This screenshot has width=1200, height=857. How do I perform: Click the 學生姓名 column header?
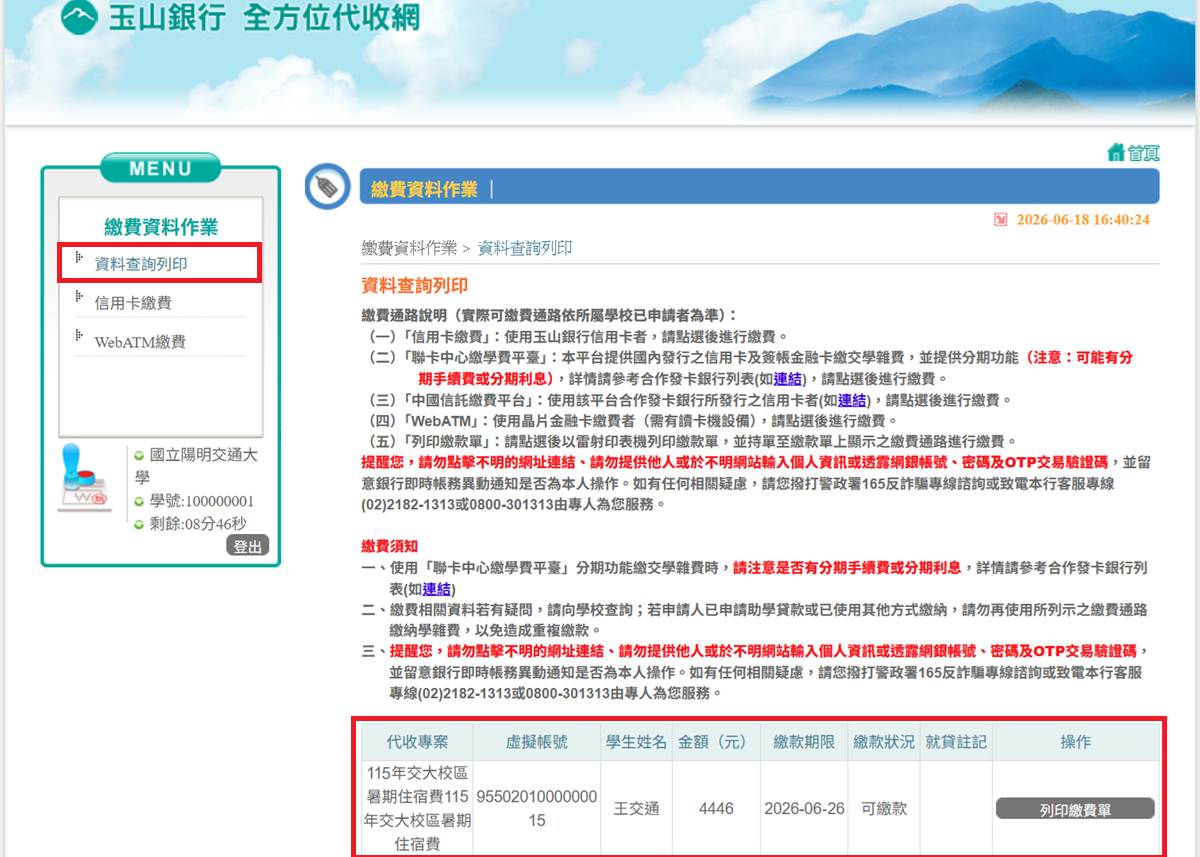(636, 742)
